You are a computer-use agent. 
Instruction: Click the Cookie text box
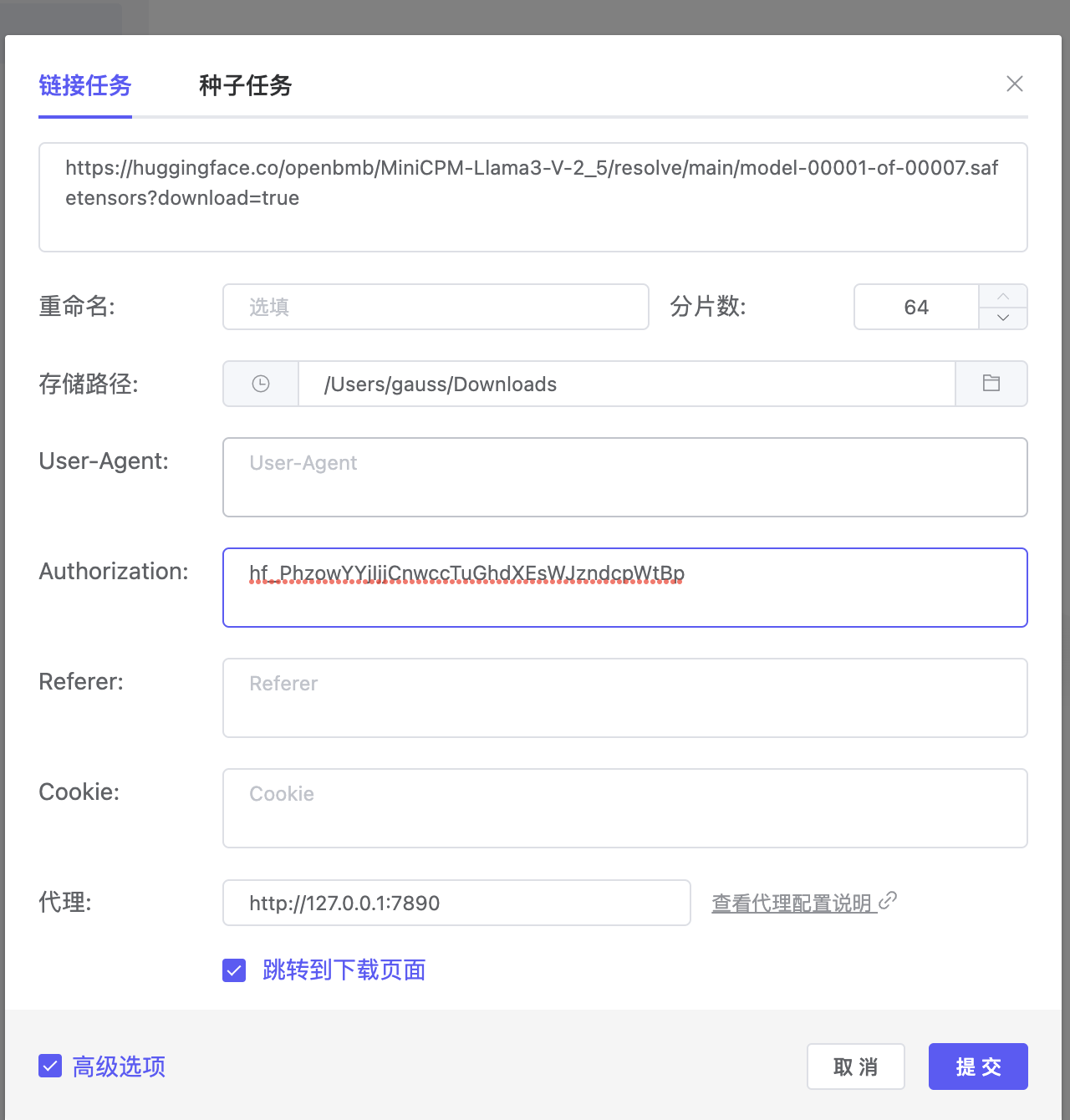624,808
